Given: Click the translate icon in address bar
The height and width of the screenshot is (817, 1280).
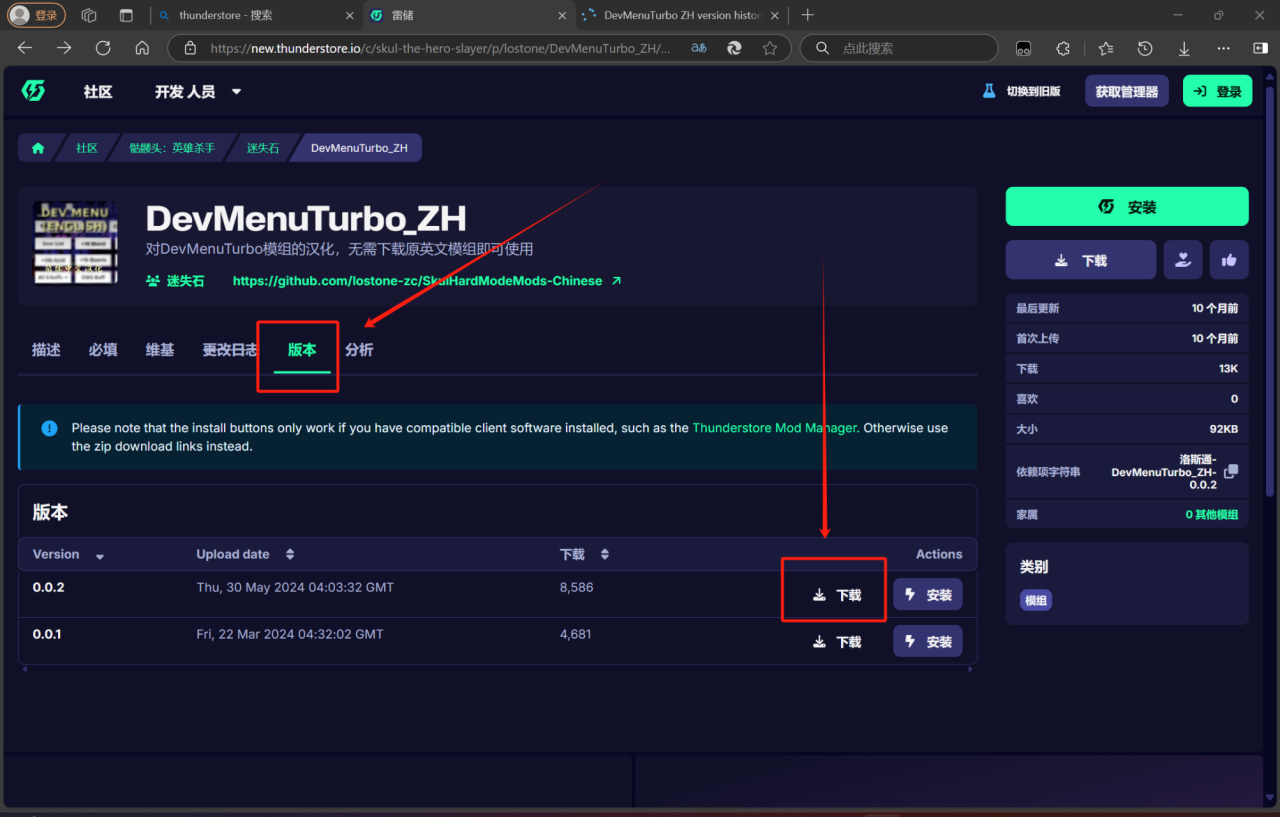Looking at the screenshot, I should point(699,48).
